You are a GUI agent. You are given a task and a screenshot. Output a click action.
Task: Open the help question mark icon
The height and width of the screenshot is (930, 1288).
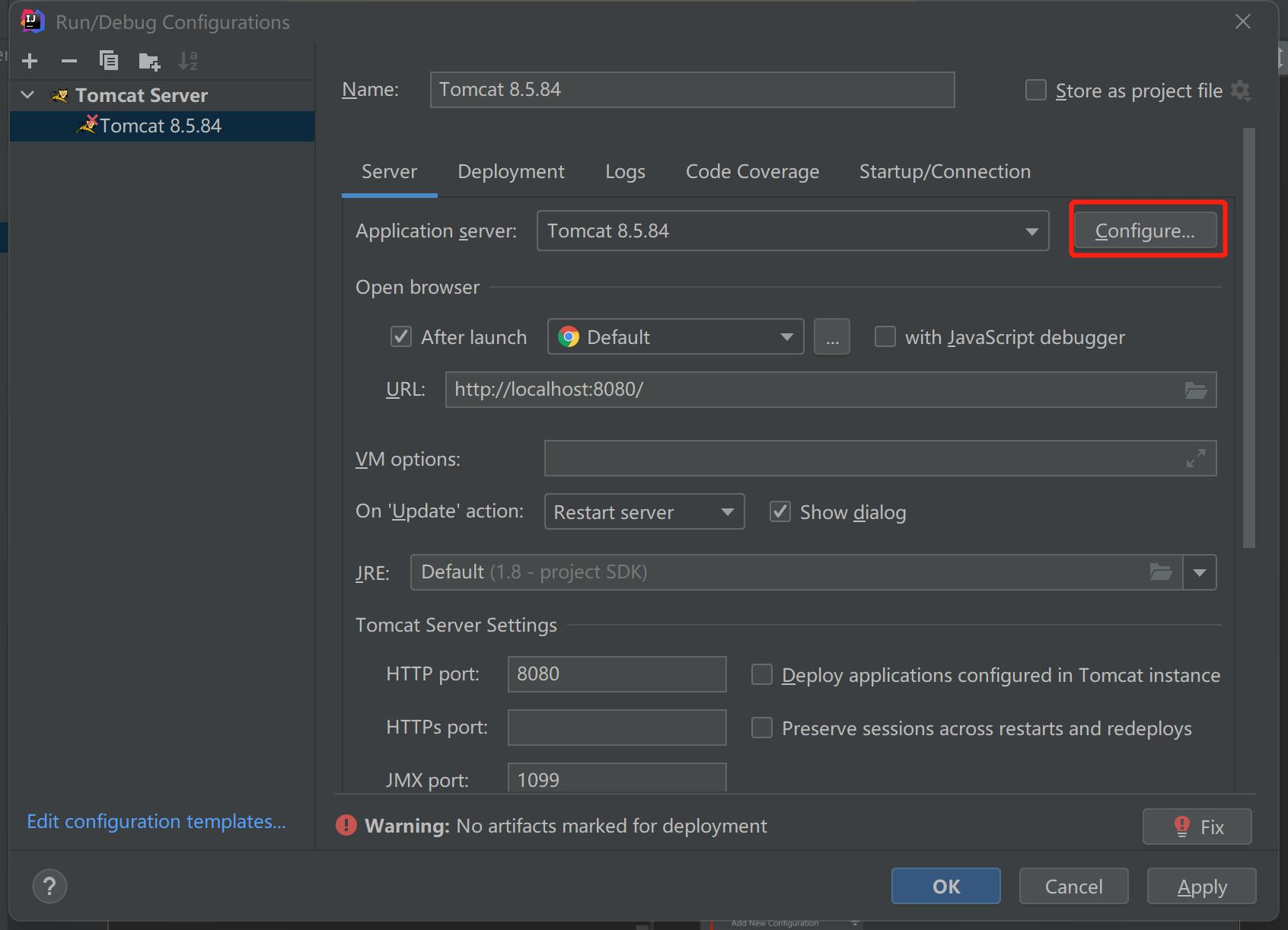(x=49, y=886)
